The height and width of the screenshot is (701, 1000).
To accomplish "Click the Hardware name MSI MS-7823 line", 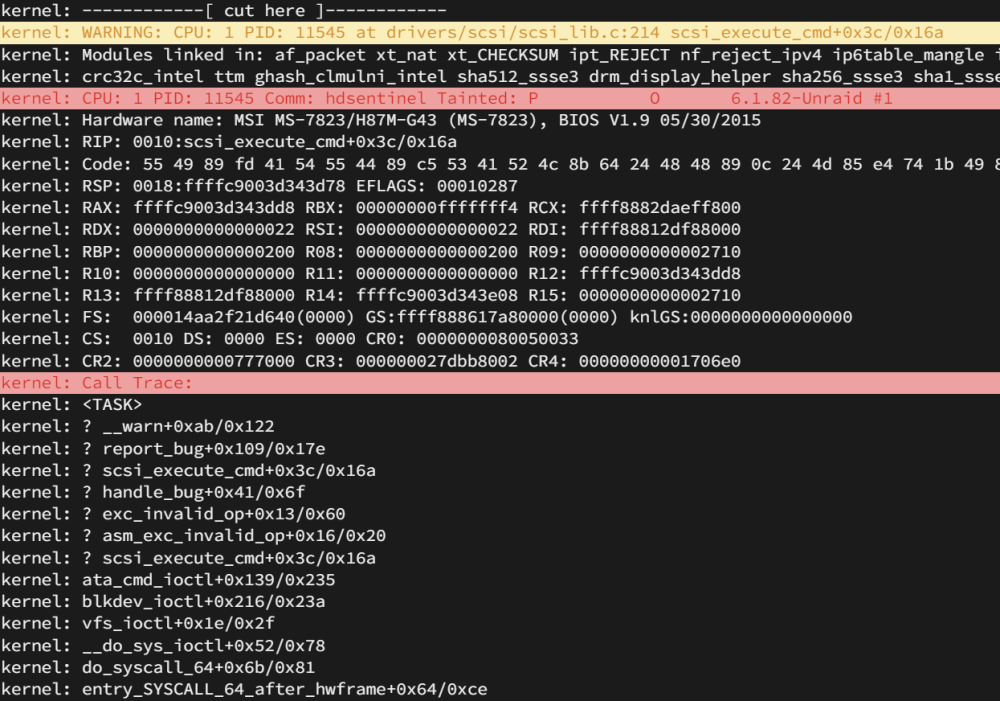I will pyautogui.click(x=500, y=120).
